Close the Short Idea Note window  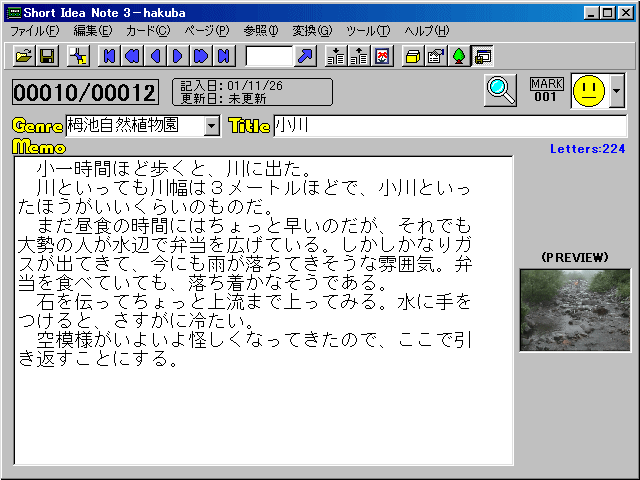click(x=626, y=13)
